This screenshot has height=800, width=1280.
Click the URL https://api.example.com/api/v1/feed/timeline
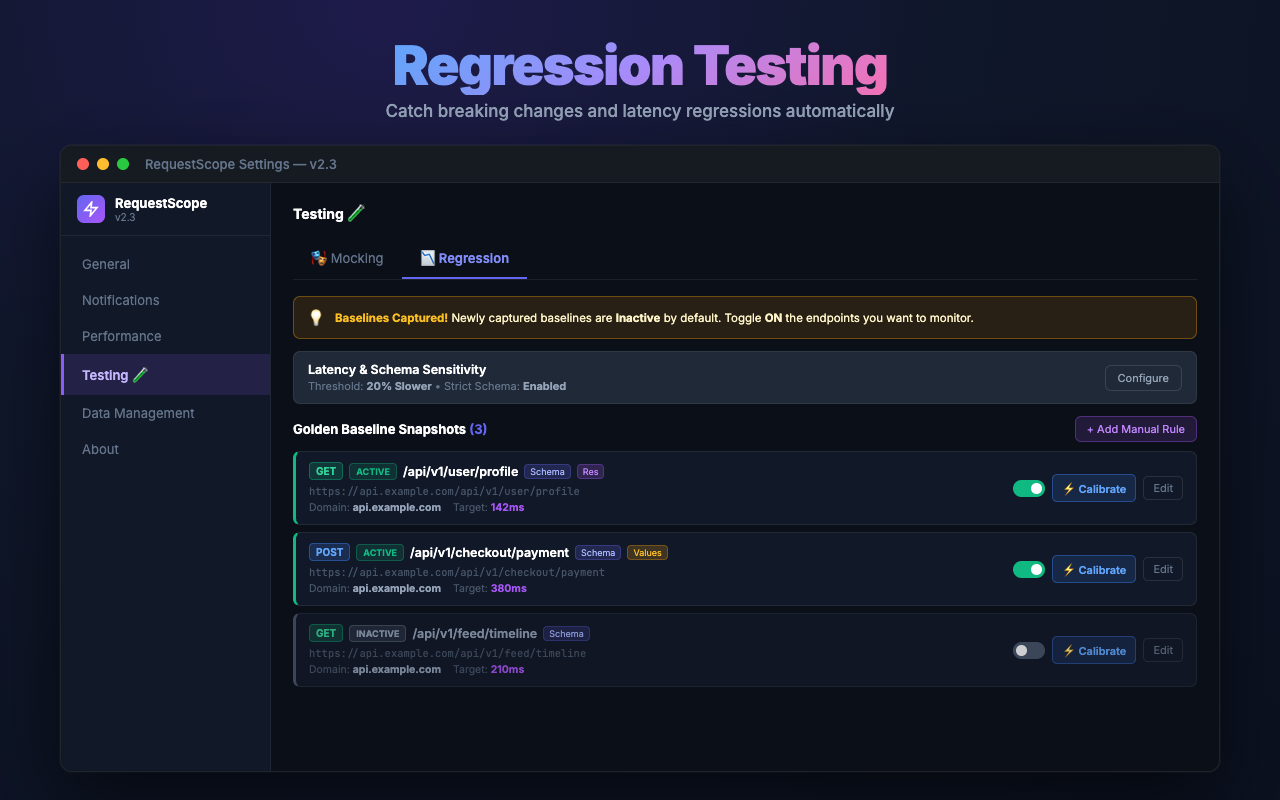(447, 653)
